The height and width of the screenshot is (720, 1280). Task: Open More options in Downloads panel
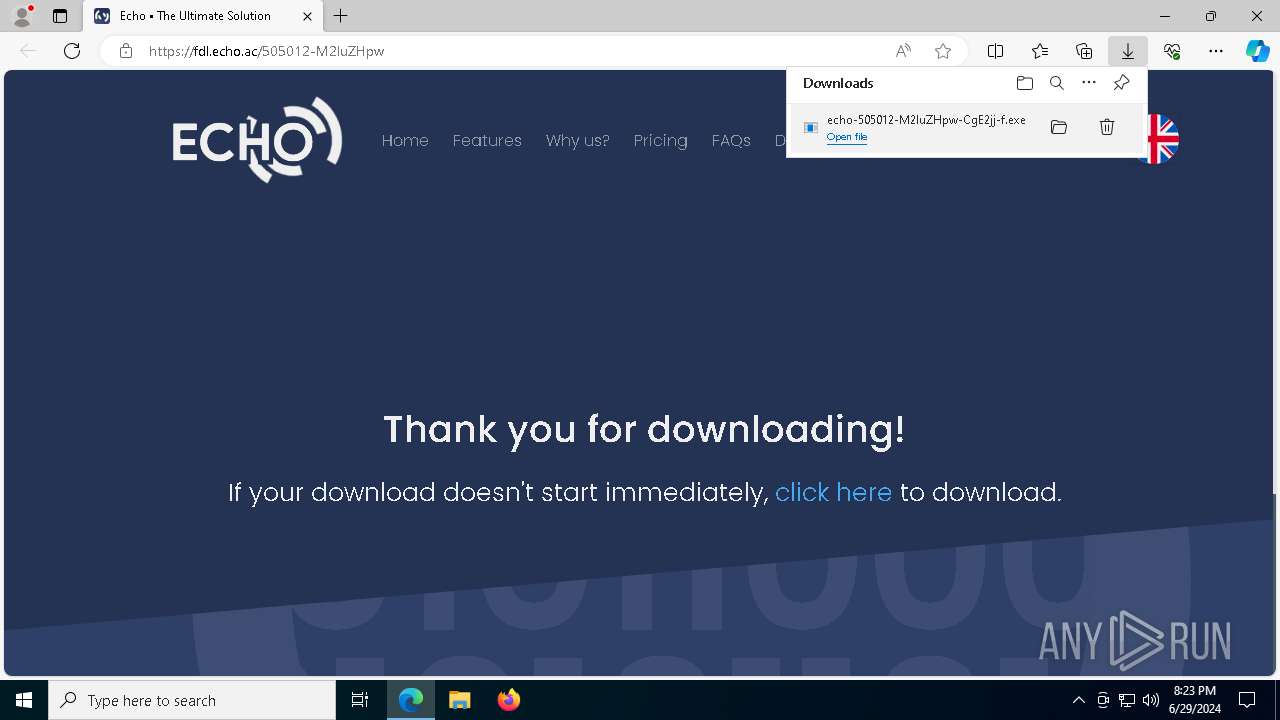tap(1089, 83)
